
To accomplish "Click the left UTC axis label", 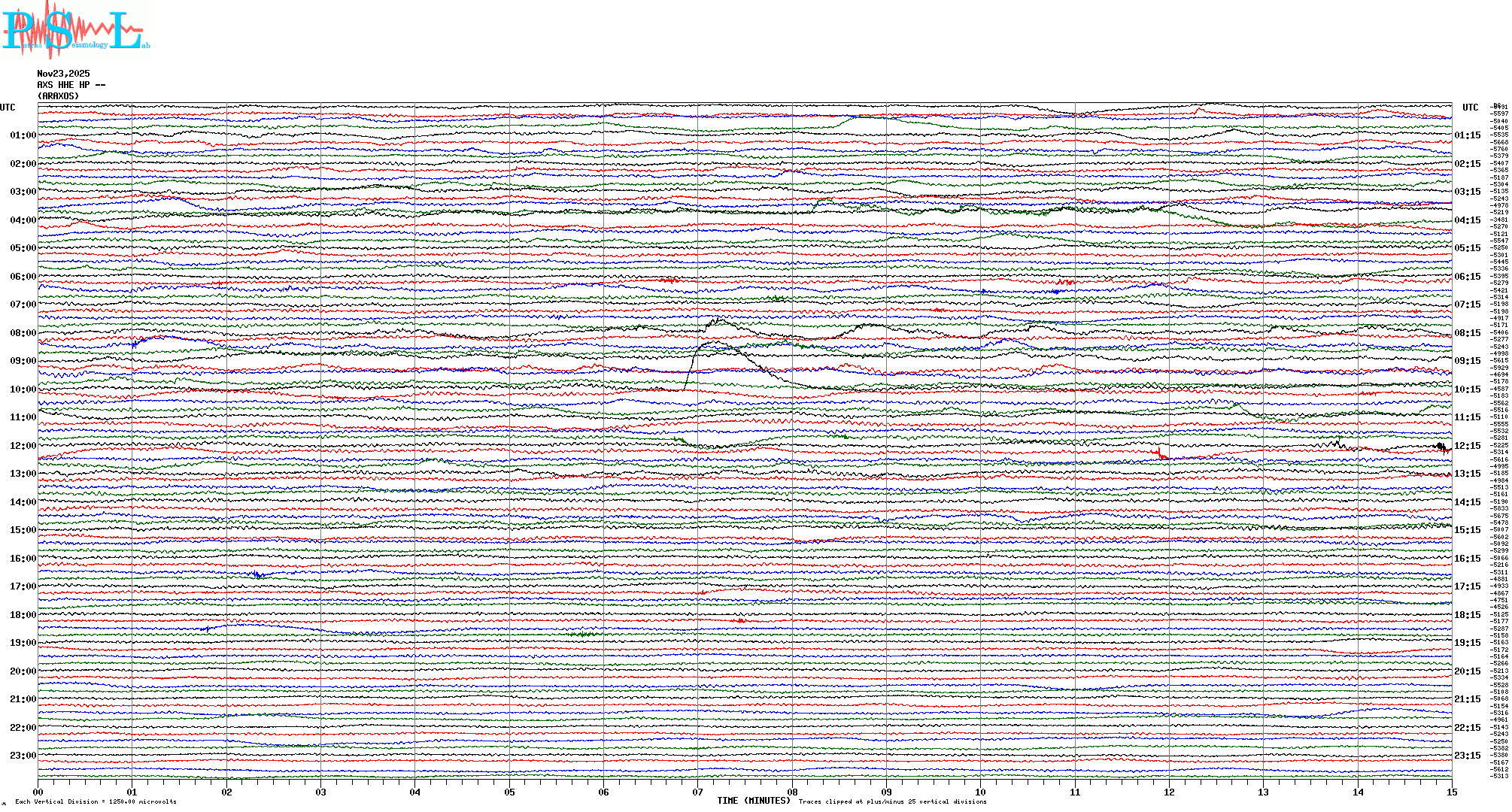I will [x=8, y=108].
